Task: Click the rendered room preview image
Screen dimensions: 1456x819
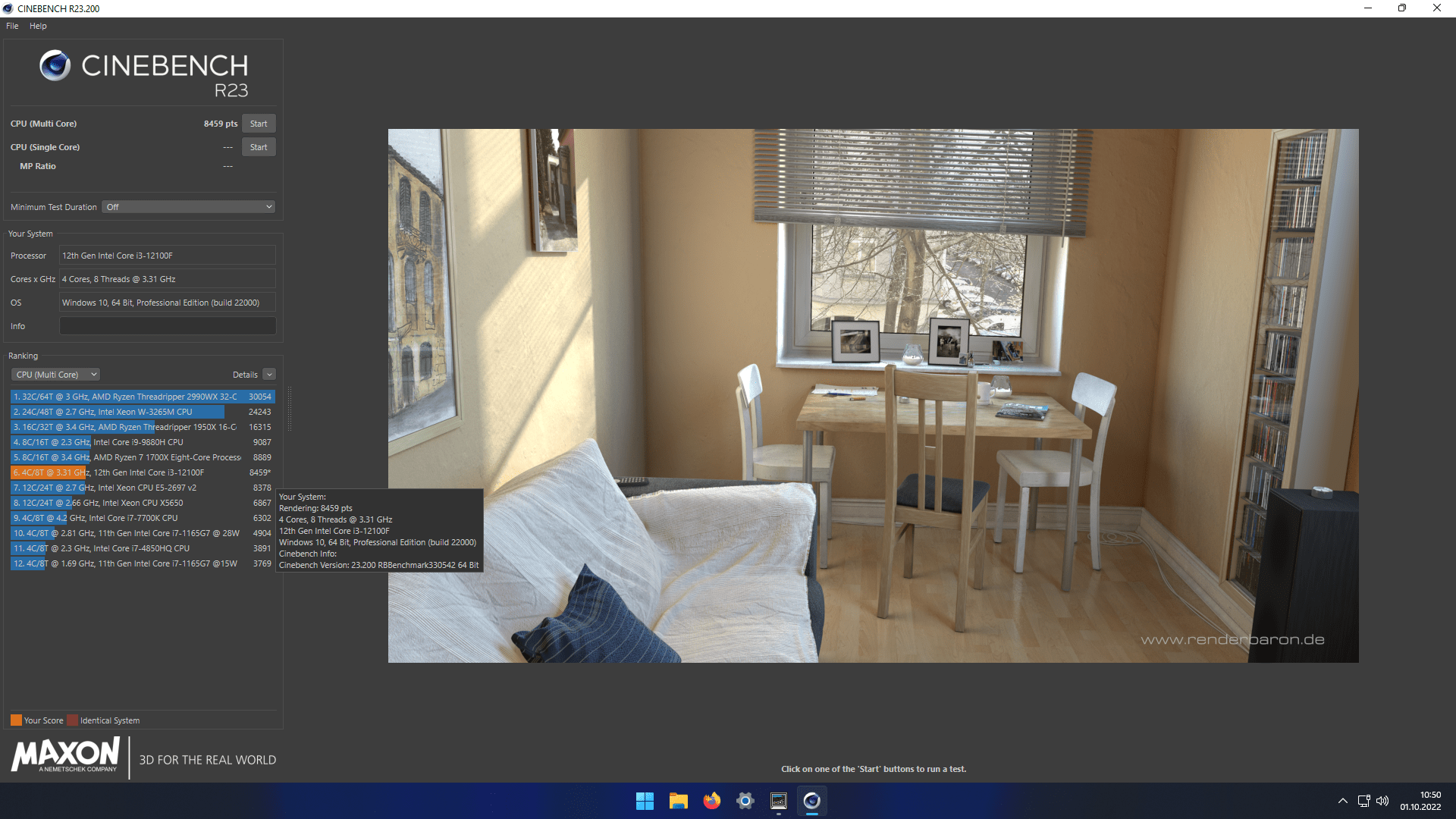Action: tap(873, 395)
